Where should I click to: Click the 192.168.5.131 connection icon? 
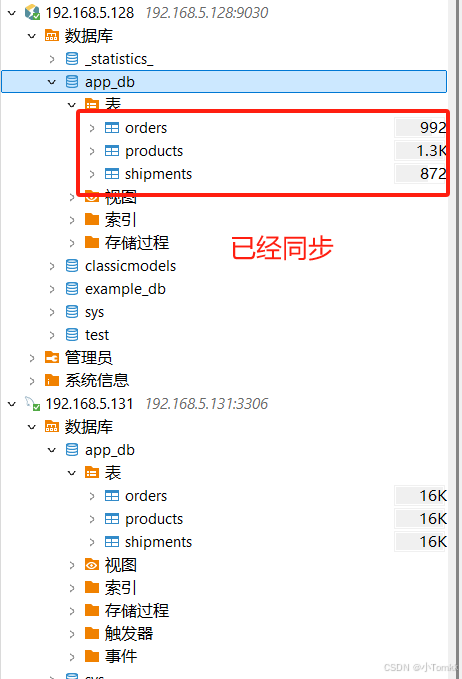(x=32, y=404)
